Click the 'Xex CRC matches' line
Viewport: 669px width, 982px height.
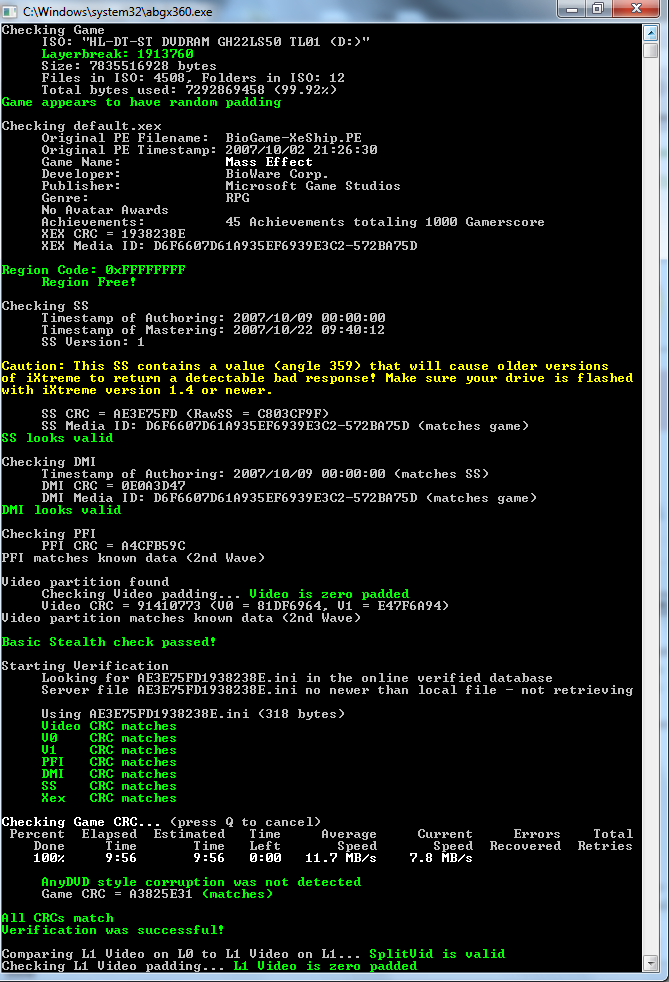109,798
